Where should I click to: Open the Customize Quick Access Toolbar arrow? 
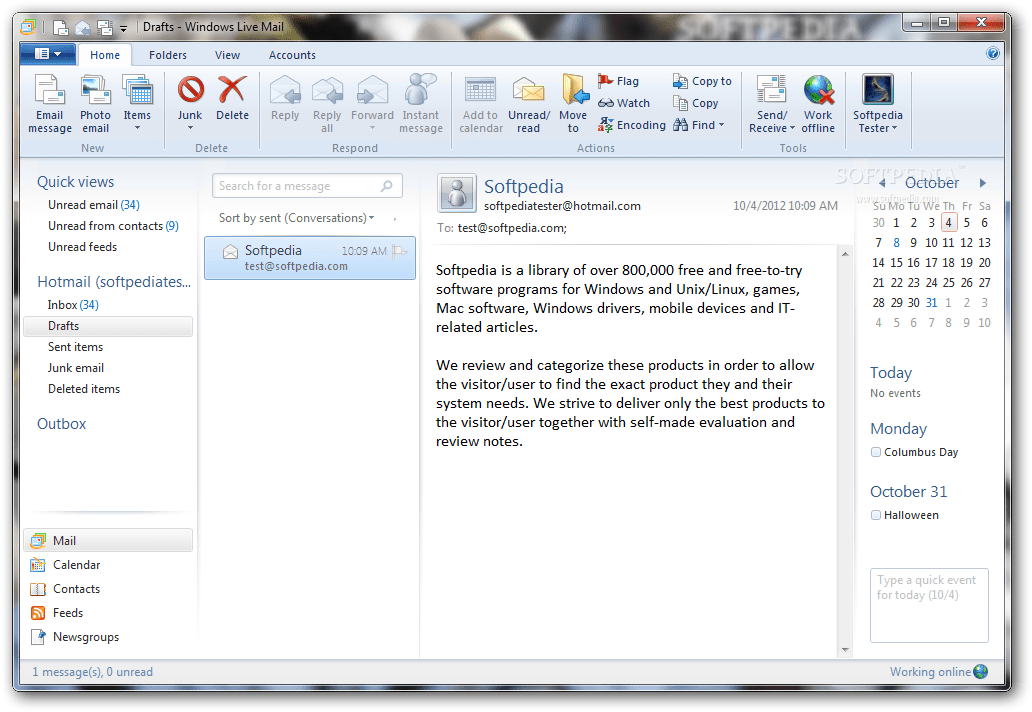pyautogui.click(x=123, y=28)
